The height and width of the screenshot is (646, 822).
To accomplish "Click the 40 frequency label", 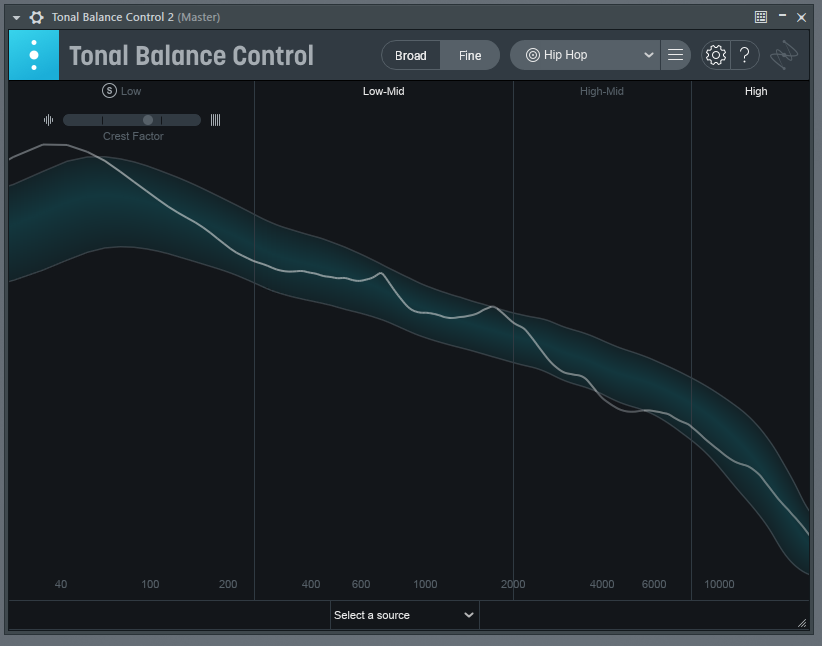I will point(61,584).
